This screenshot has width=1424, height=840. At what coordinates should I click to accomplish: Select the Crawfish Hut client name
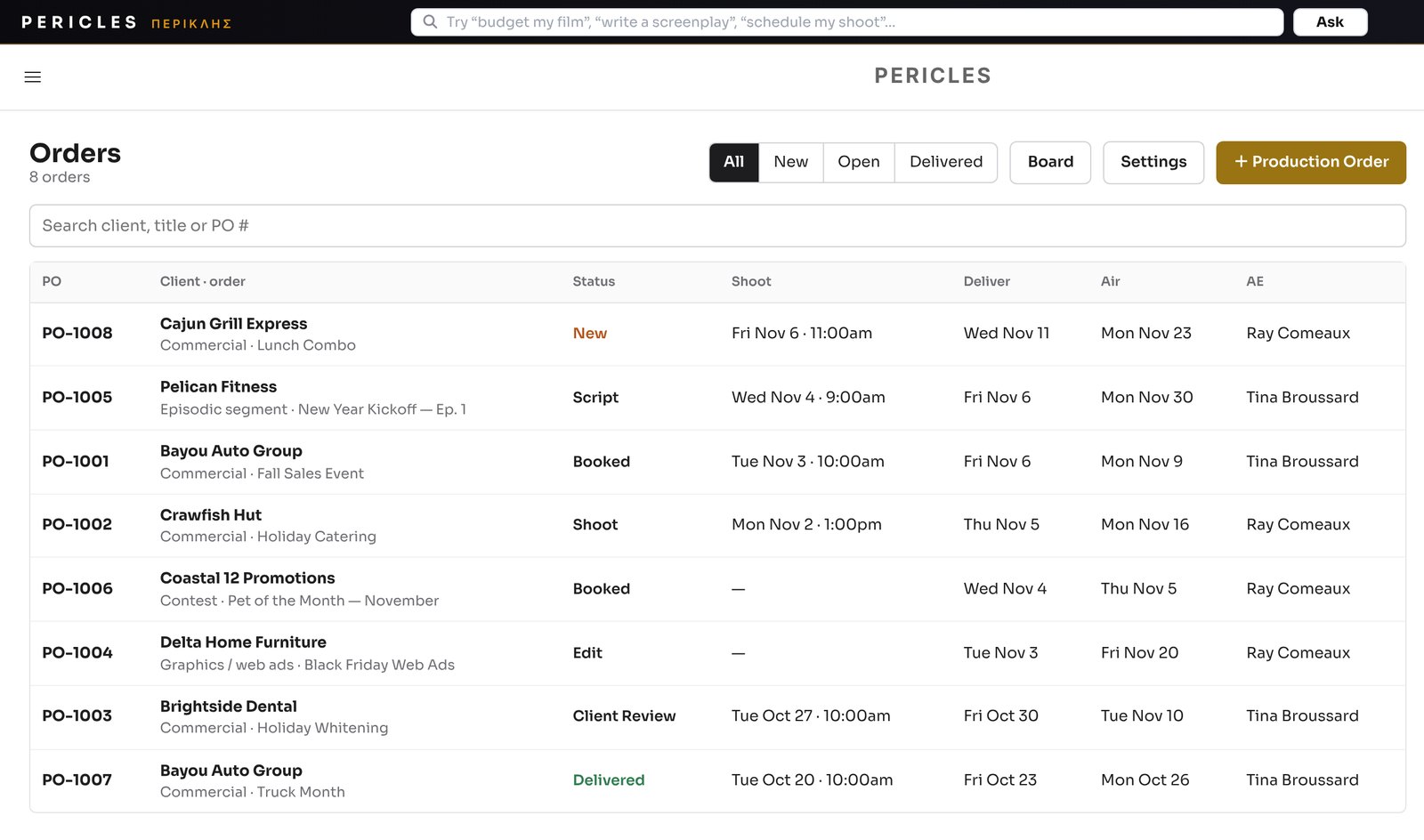coord(211,515)
